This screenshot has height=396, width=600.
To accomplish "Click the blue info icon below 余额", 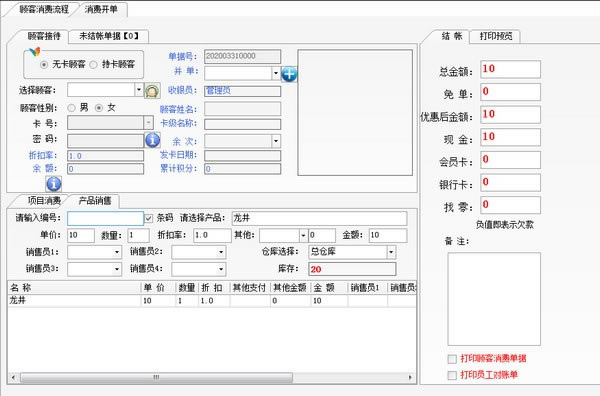I will (54, 184).
